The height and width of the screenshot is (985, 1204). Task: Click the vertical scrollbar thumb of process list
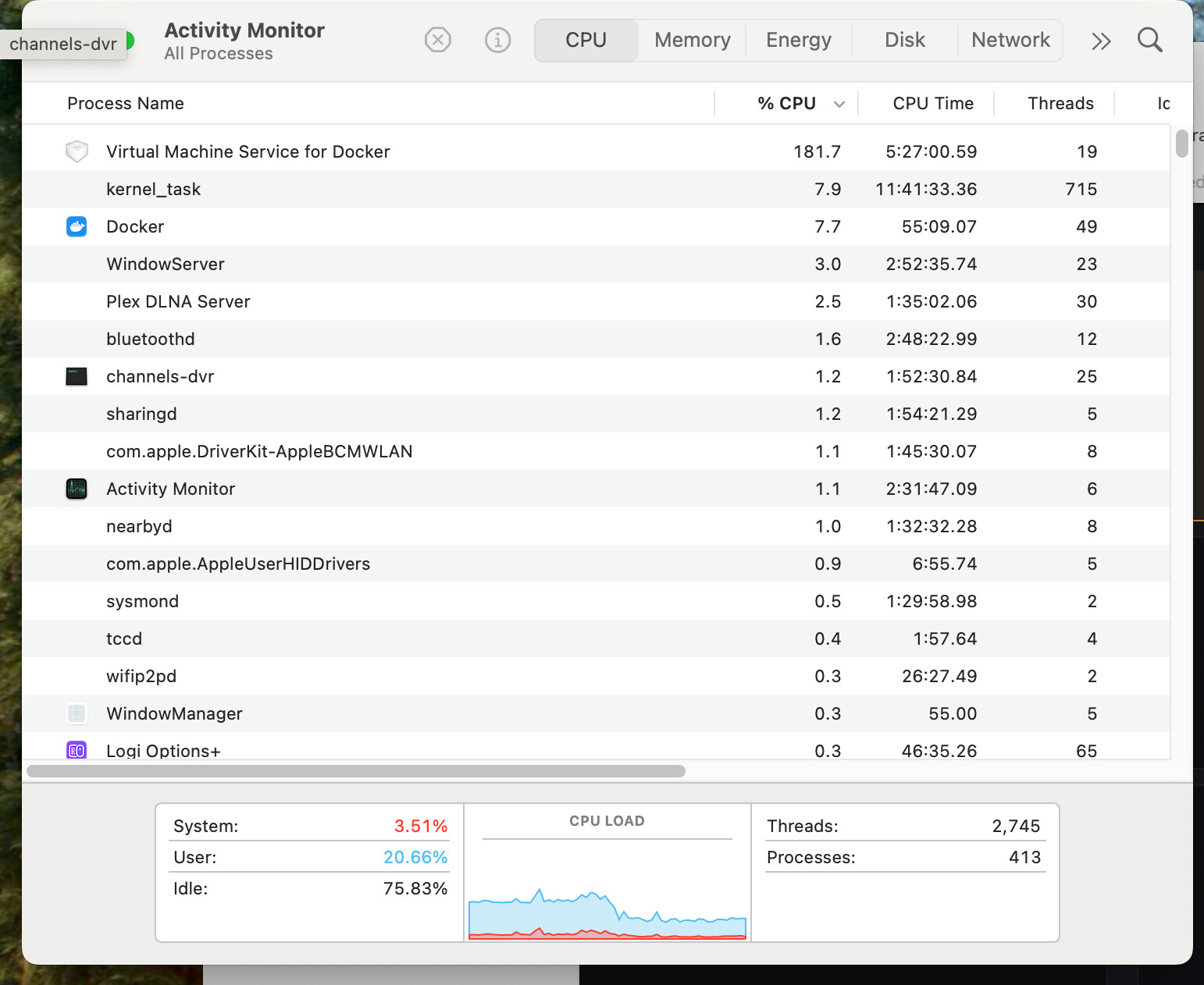tap(1181, 144)
